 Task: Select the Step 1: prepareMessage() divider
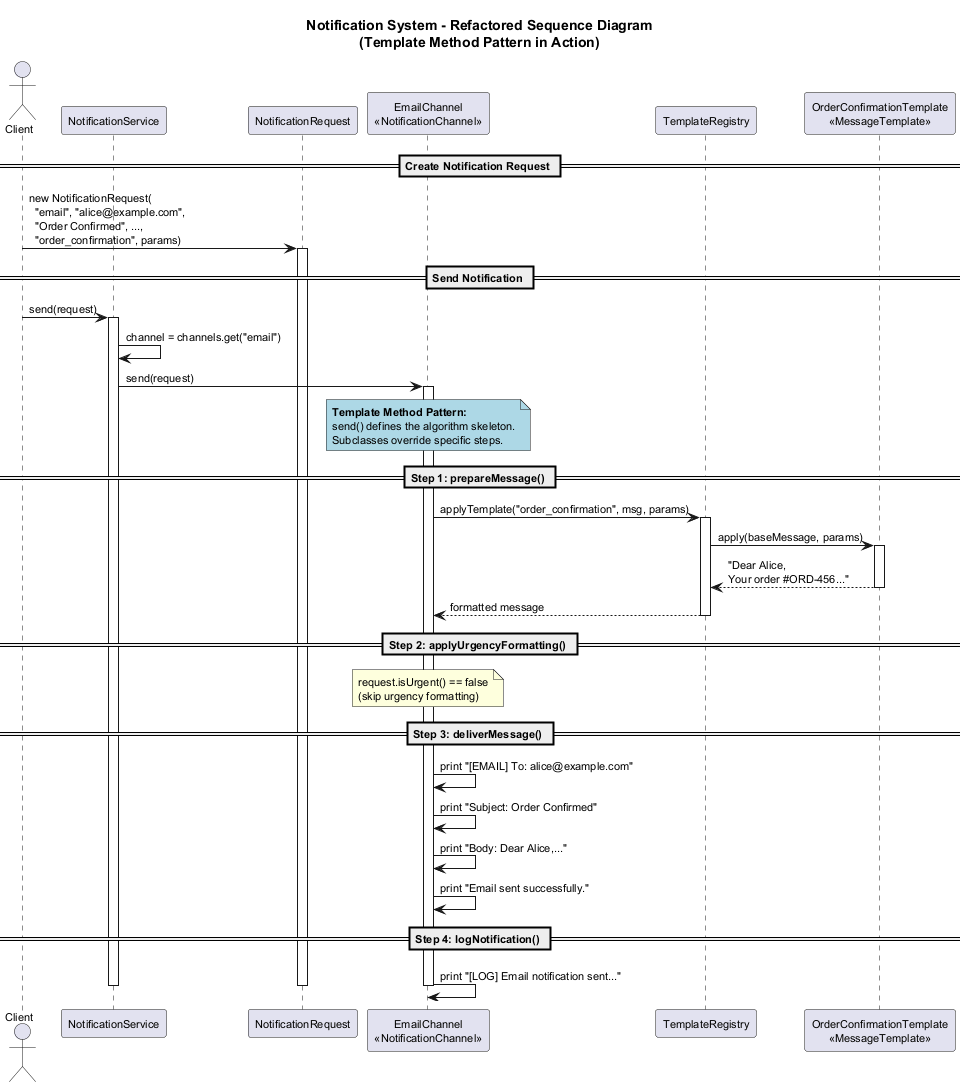click(477, 479)
